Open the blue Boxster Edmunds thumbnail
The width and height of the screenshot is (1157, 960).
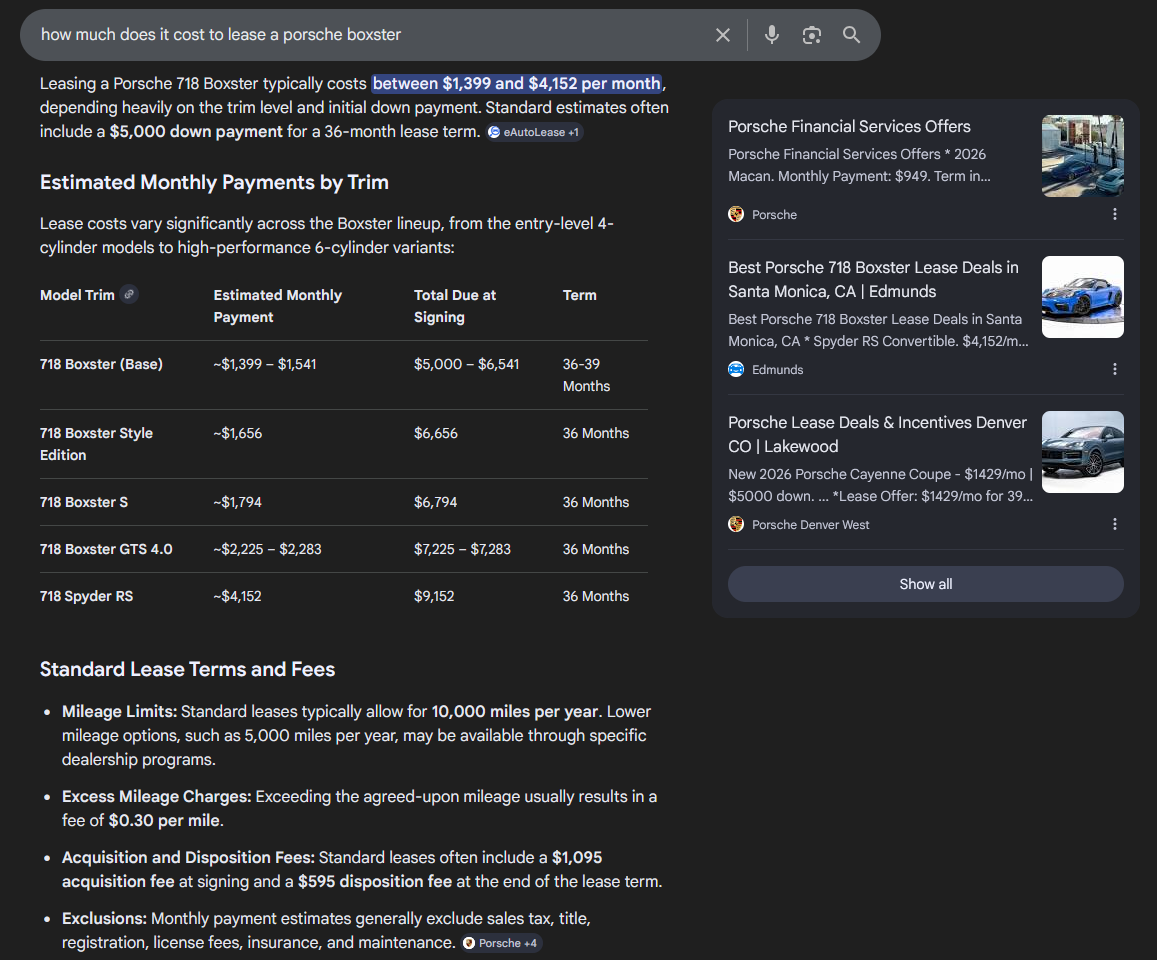(1082, 297)
